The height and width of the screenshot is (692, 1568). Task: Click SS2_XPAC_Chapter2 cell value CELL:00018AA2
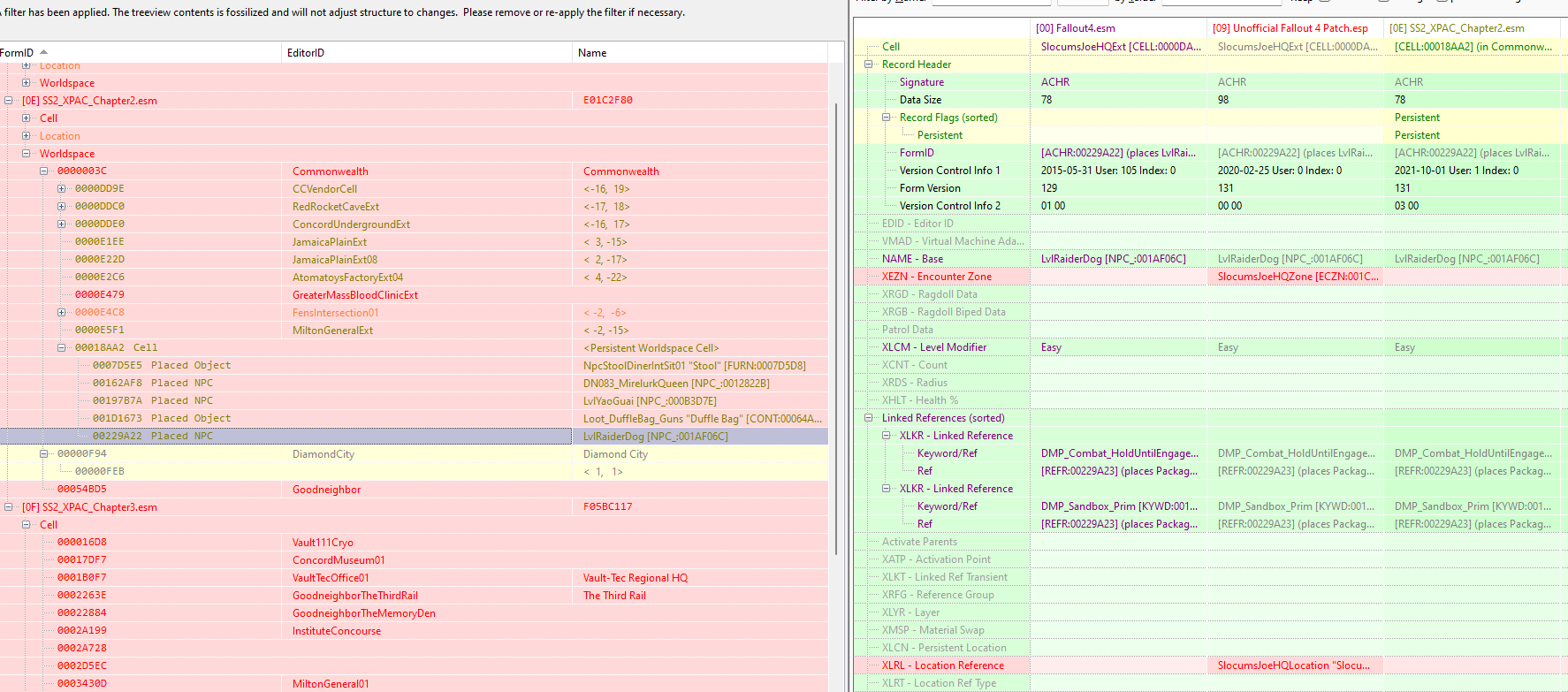[1473, 47]
